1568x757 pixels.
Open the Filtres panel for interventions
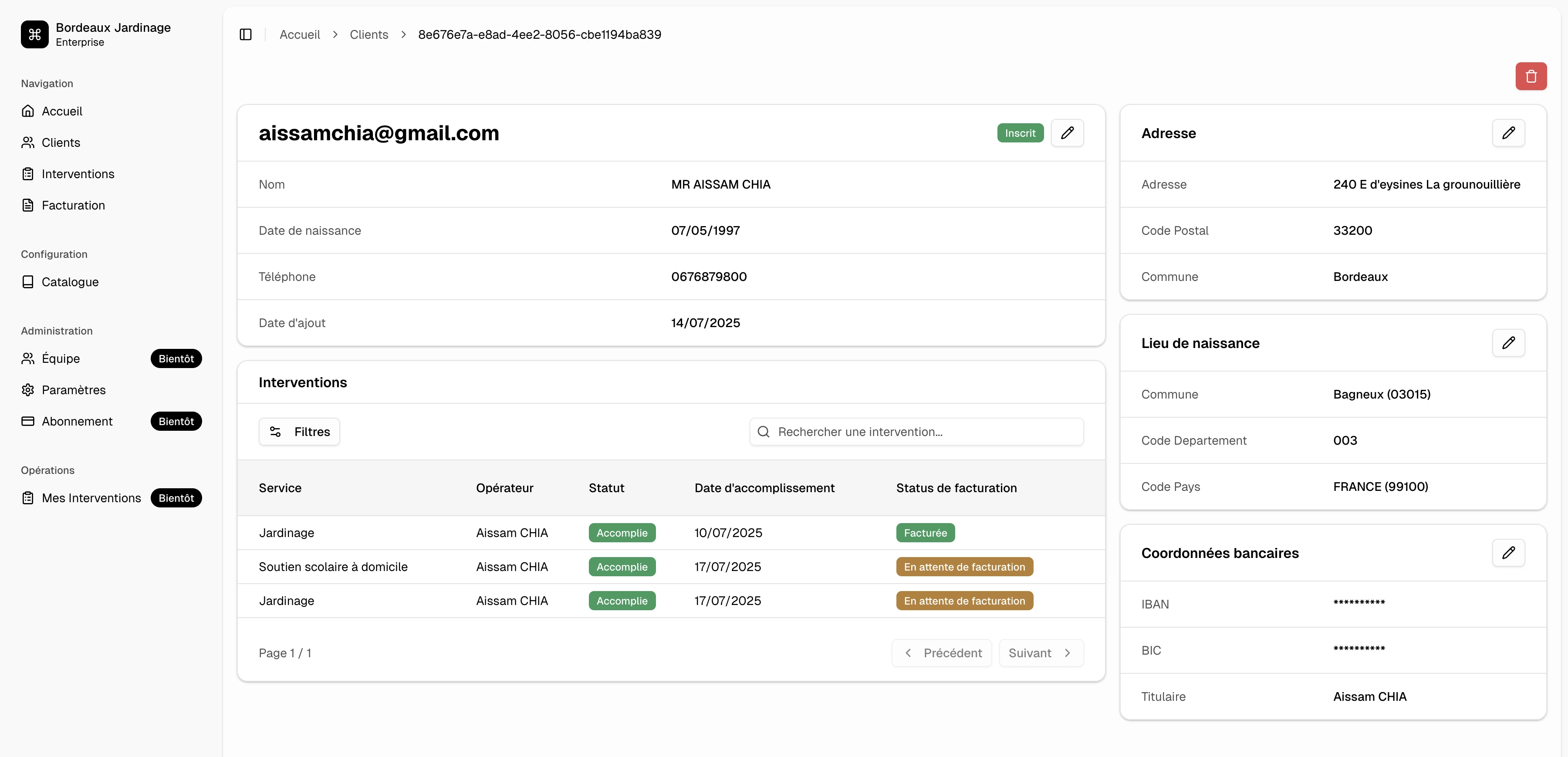pyautogui.click(x=299, y=432)
